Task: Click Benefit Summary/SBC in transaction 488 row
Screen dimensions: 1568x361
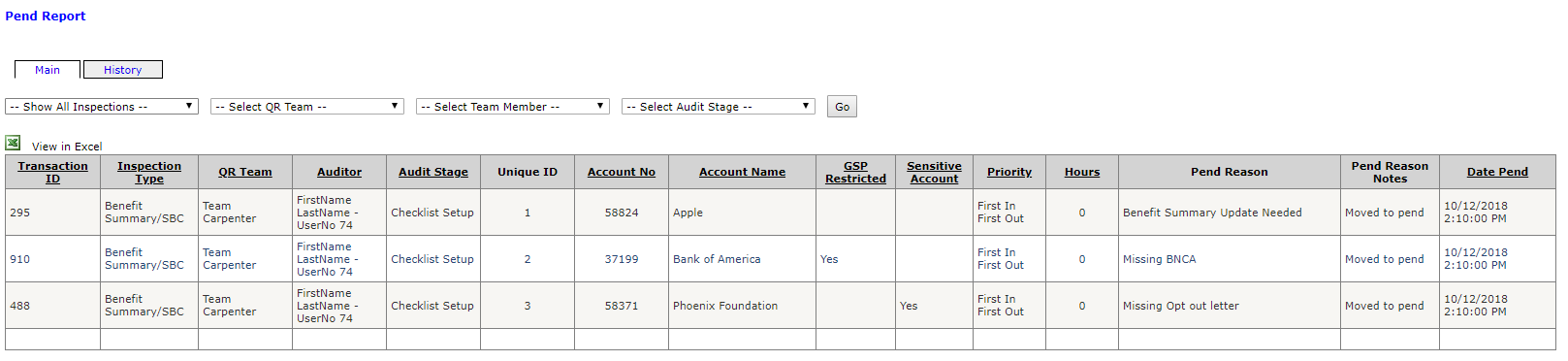Action: 144,306
